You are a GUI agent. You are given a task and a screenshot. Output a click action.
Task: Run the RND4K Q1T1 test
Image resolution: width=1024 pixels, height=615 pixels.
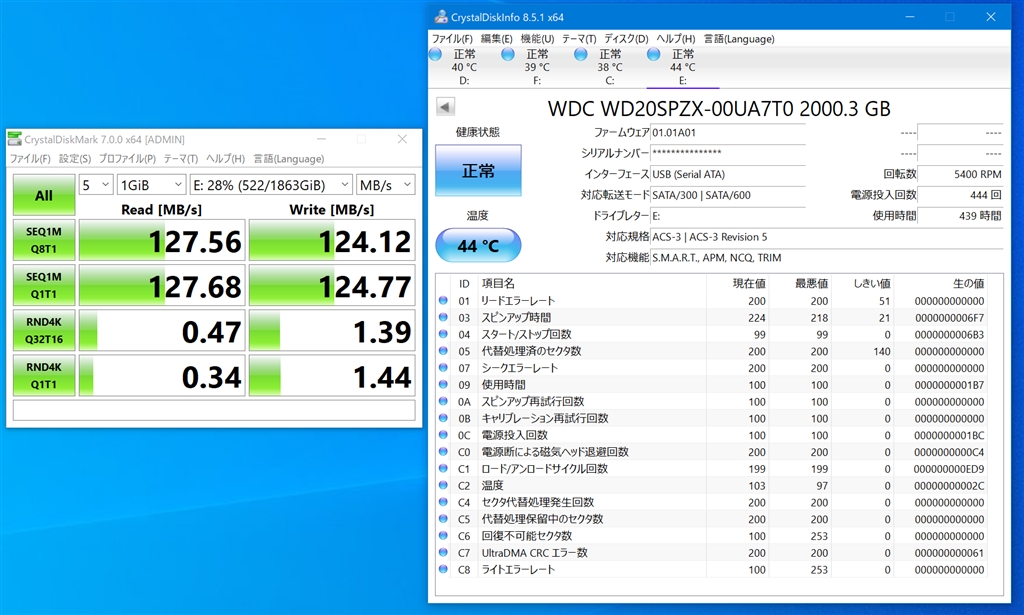(x=44, y=375)
